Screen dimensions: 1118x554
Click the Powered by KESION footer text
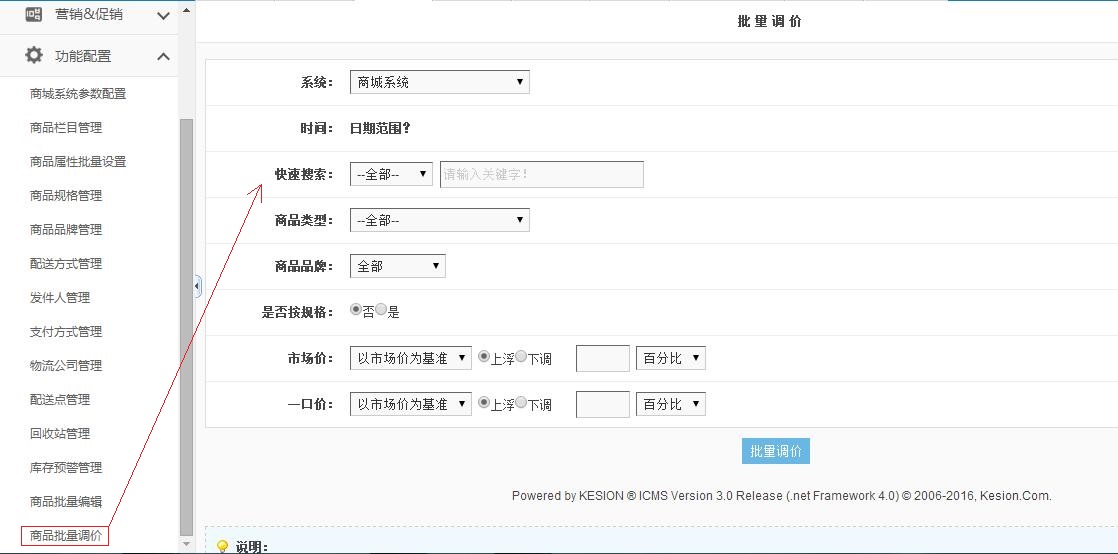tap(781, 496)
